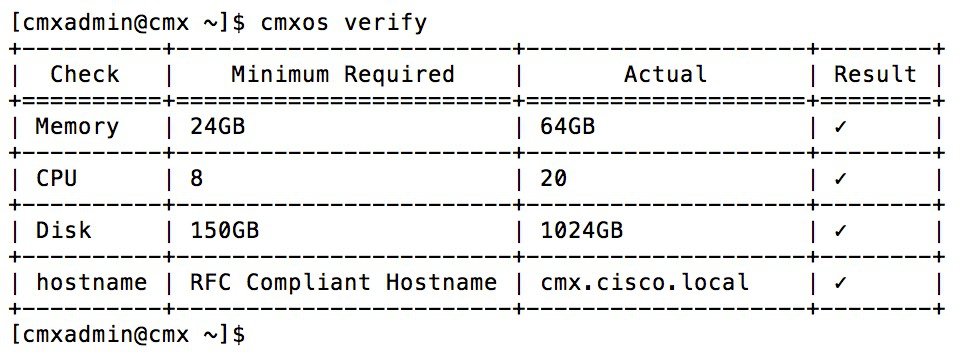960x360 pixels.
Task: Click the Memory row checkmark
Action: coord(840,127)
